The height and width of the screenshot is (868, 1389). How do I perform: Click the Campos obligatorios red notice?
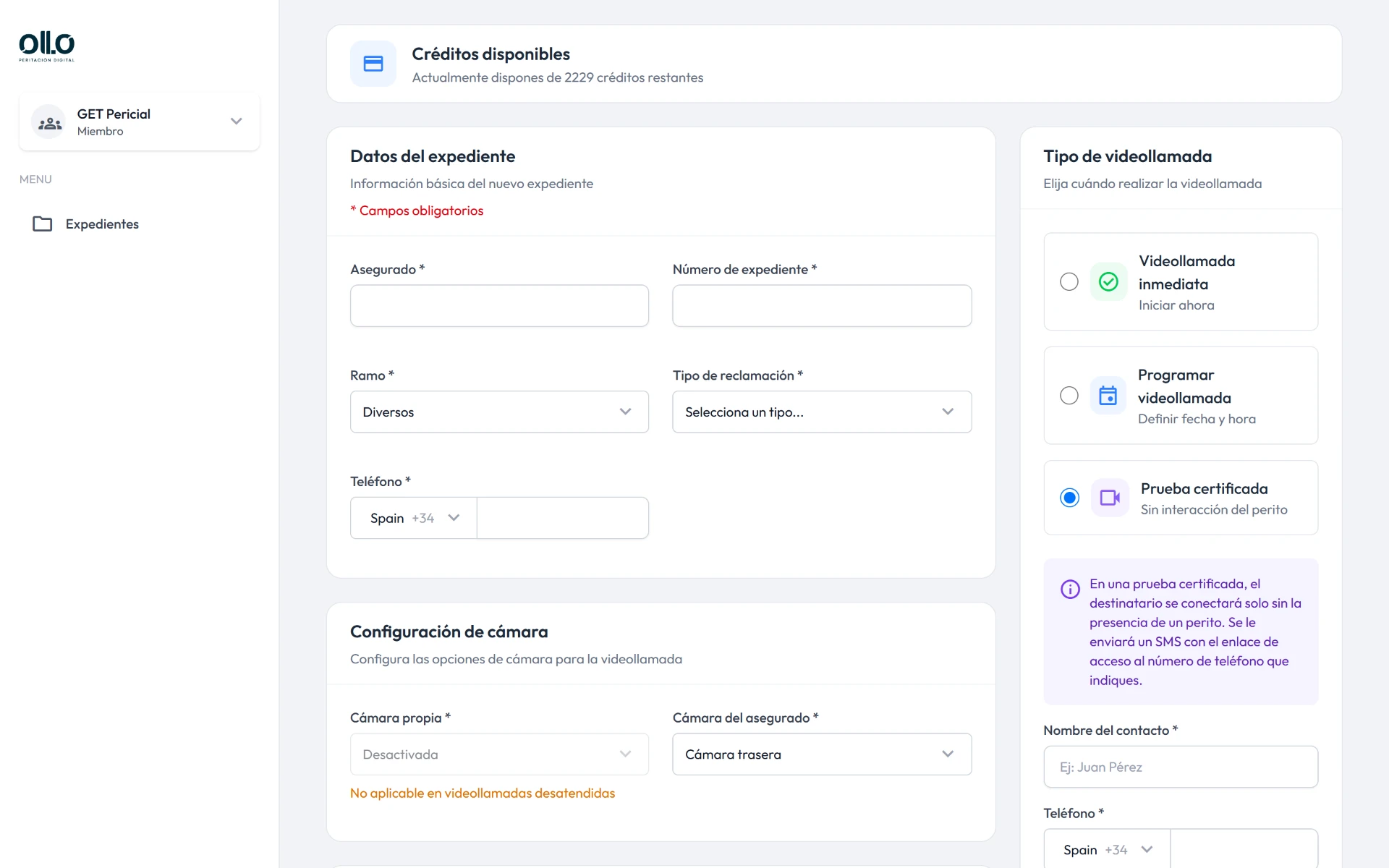[417, 210]
